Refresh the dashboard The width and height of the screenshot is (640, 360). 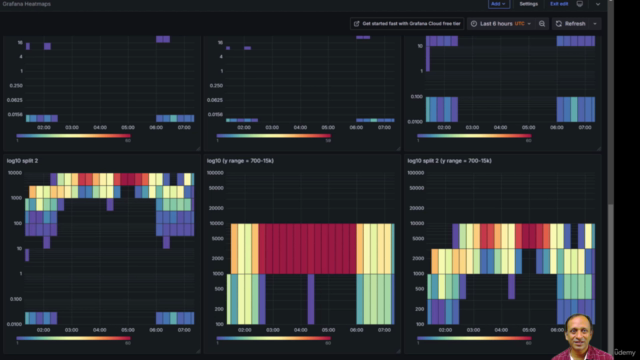[x=571, y=24]
